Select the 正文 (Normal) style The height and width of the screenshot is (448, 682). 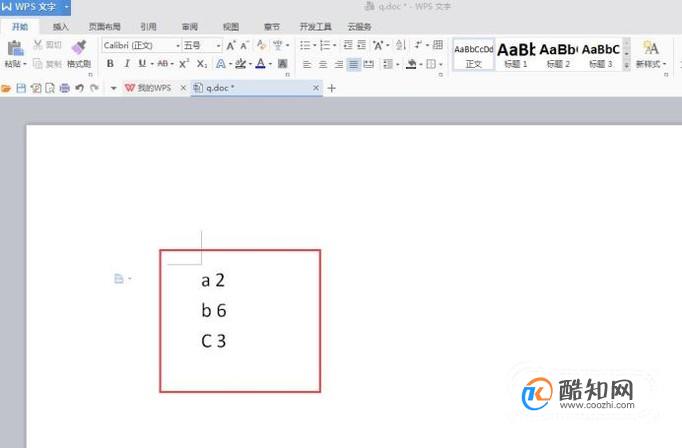[474, 55]
